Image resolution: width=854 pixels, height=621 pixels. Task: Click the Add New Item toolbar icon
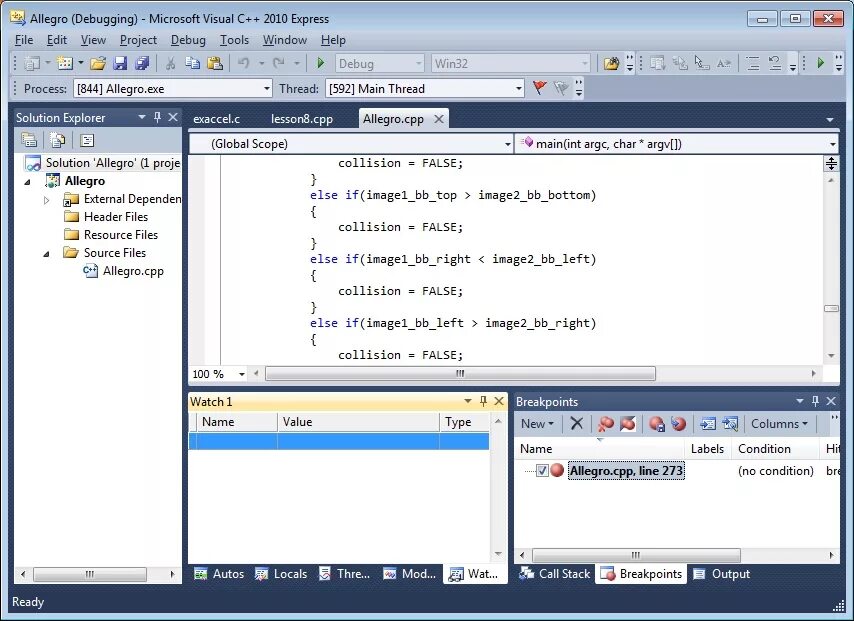click(x=65, y=64)
